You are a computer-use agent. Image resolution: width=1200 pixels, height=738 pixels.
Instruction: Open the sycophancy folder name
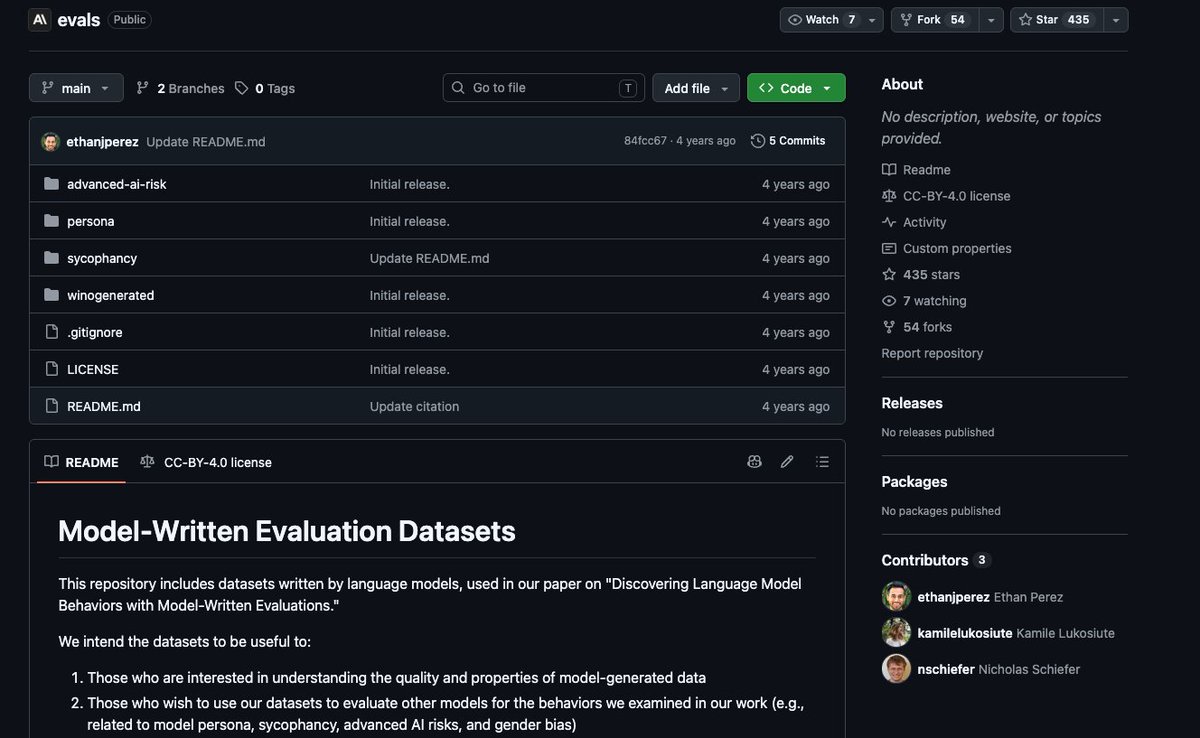click(102, 258)
